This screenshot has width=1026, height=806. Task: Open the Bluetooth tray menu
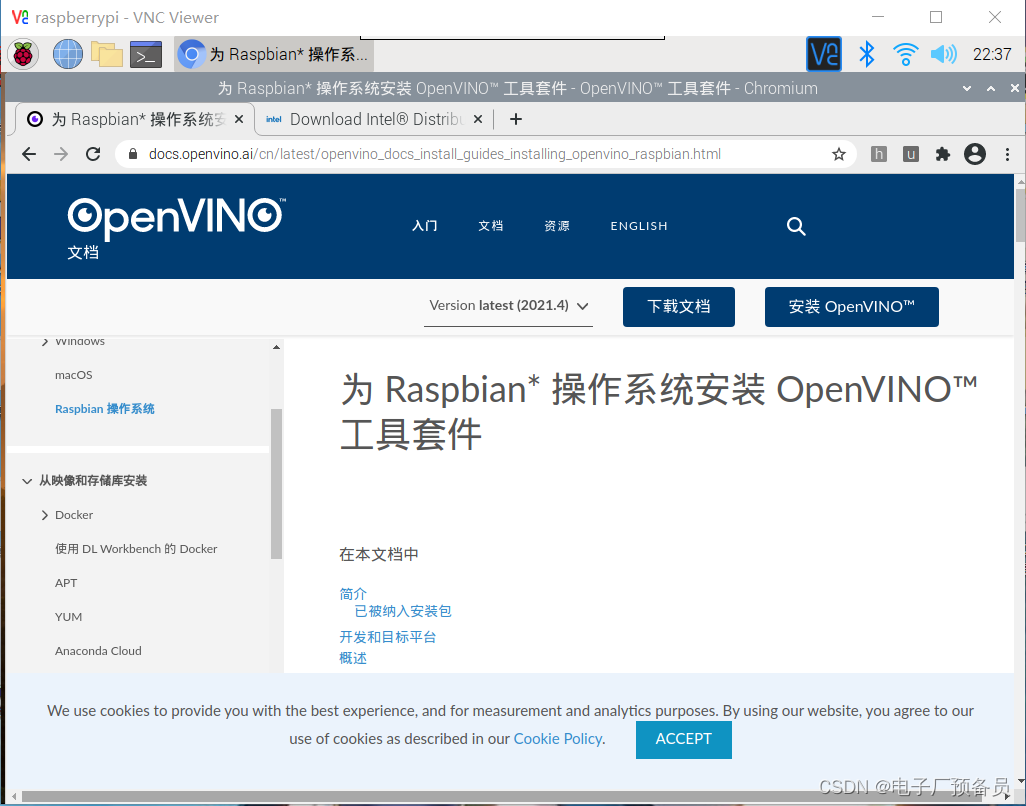pos(866,54)
